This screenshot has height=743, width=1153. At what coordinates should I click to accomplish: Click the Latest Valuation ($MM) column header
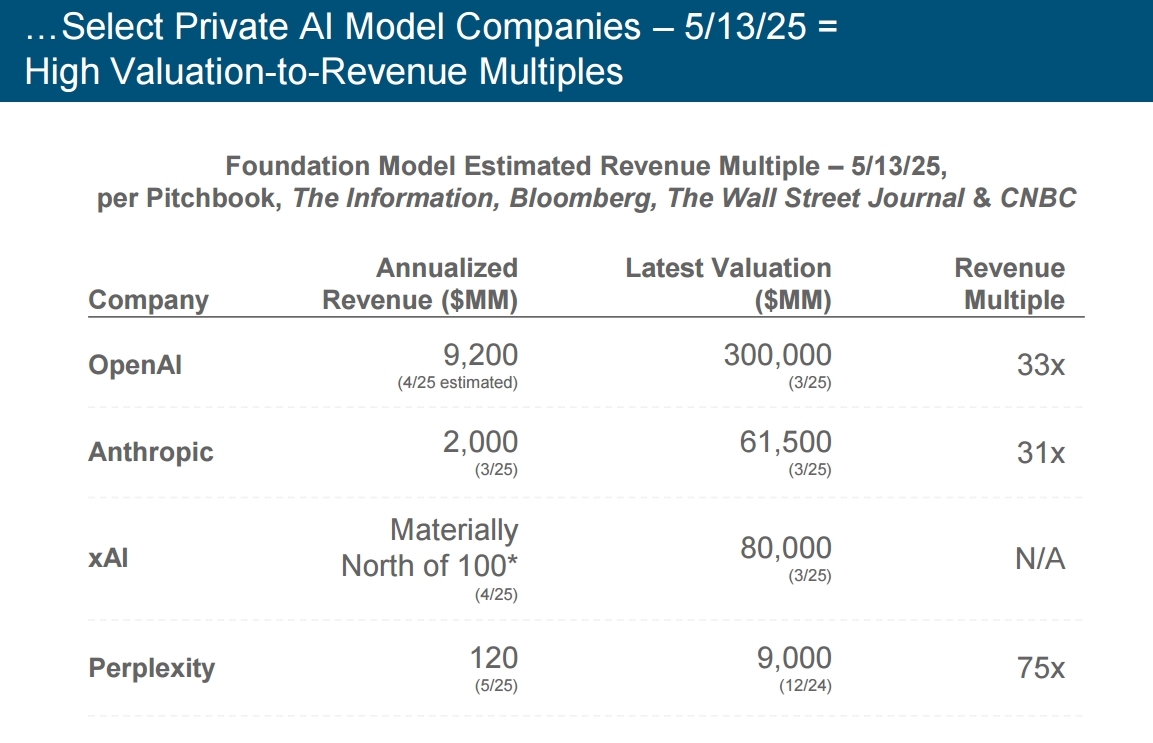pyautogui.click(x=728, y=284)
